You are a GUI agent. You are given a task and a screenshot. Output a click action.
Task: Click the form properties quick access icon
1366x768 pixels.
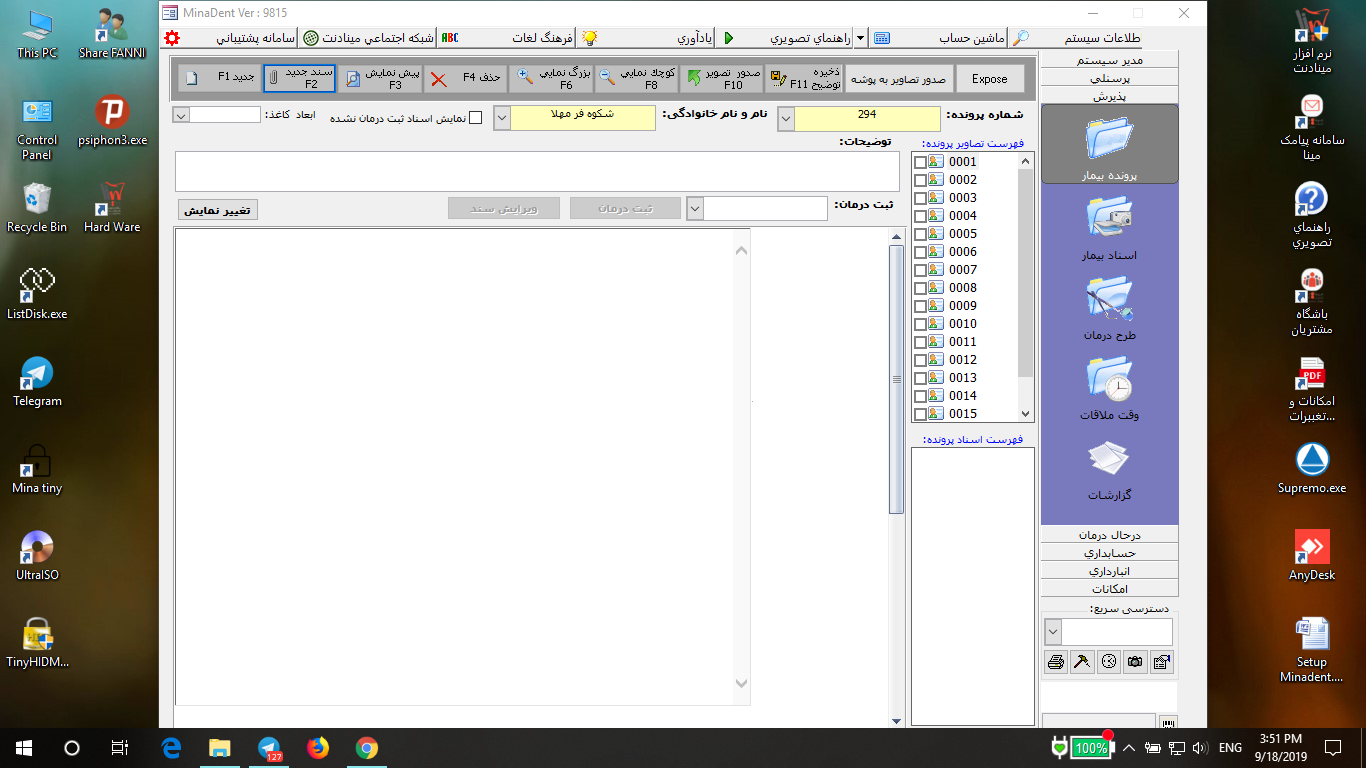point(1161,661)
